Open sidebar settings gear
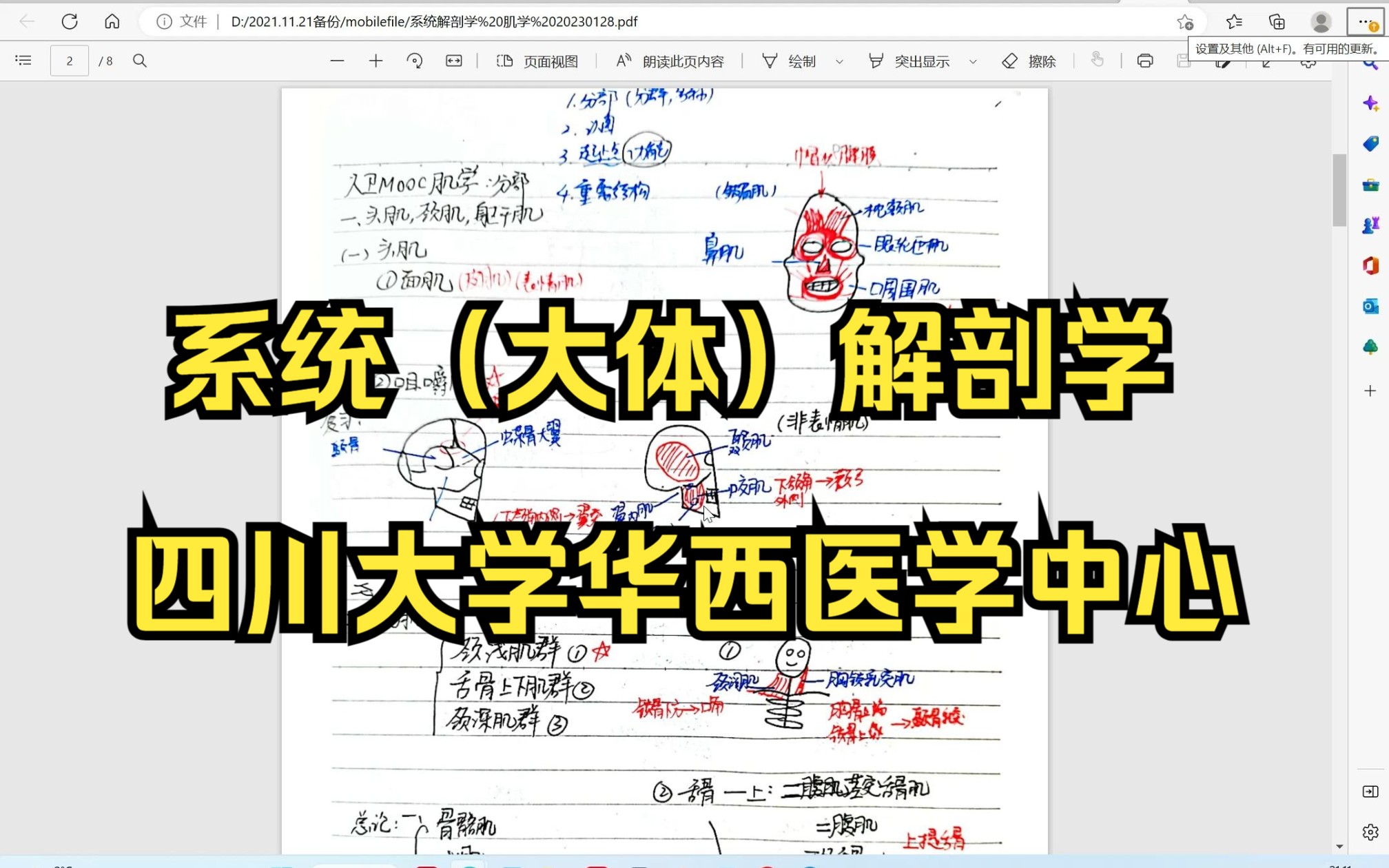Image resolution: width=1389 pixels, height=868 pixels. [x=1370, y=832]
